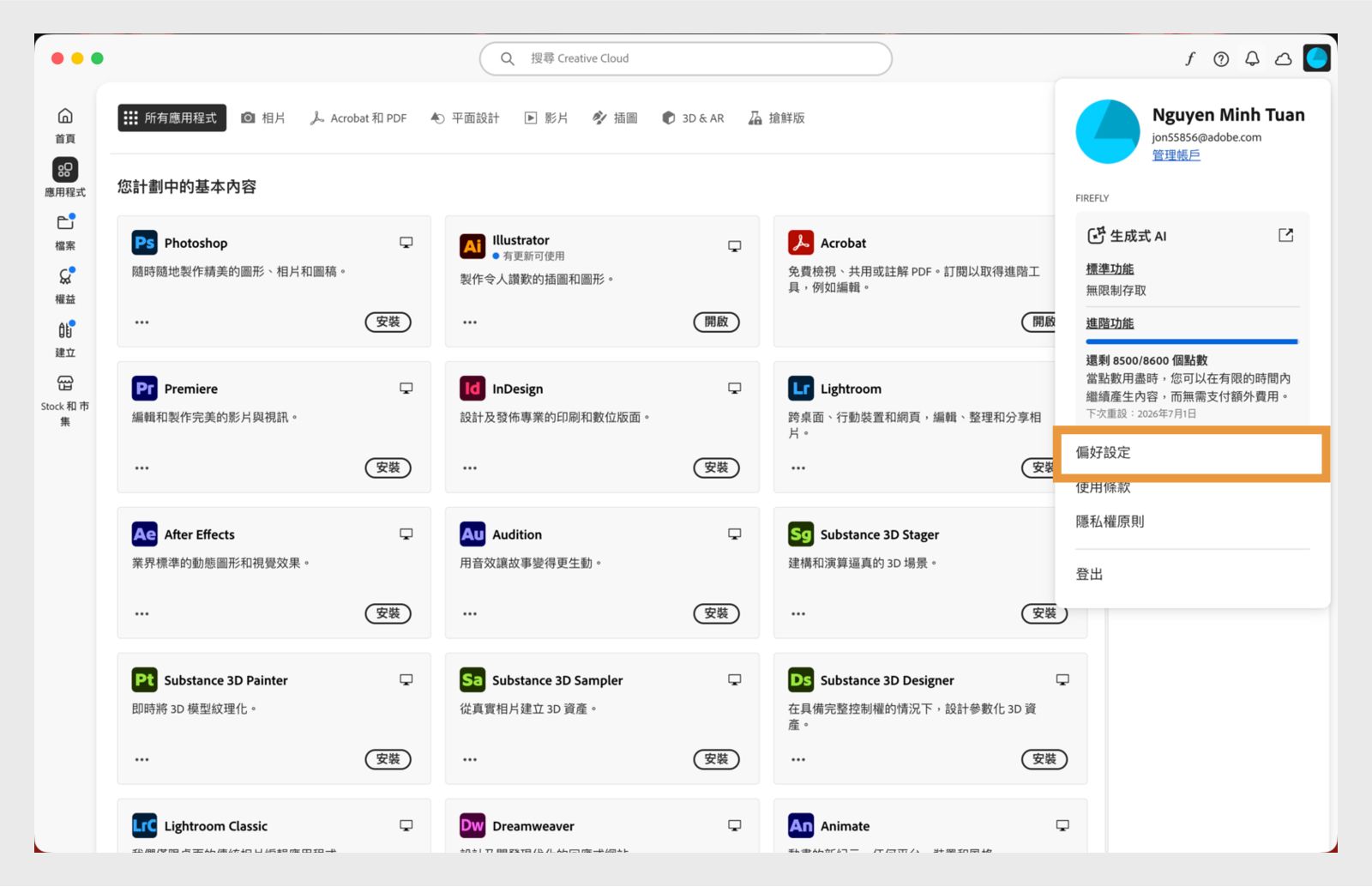
Task: Open more options for Premiere
Action: click(x=142, y=468)
